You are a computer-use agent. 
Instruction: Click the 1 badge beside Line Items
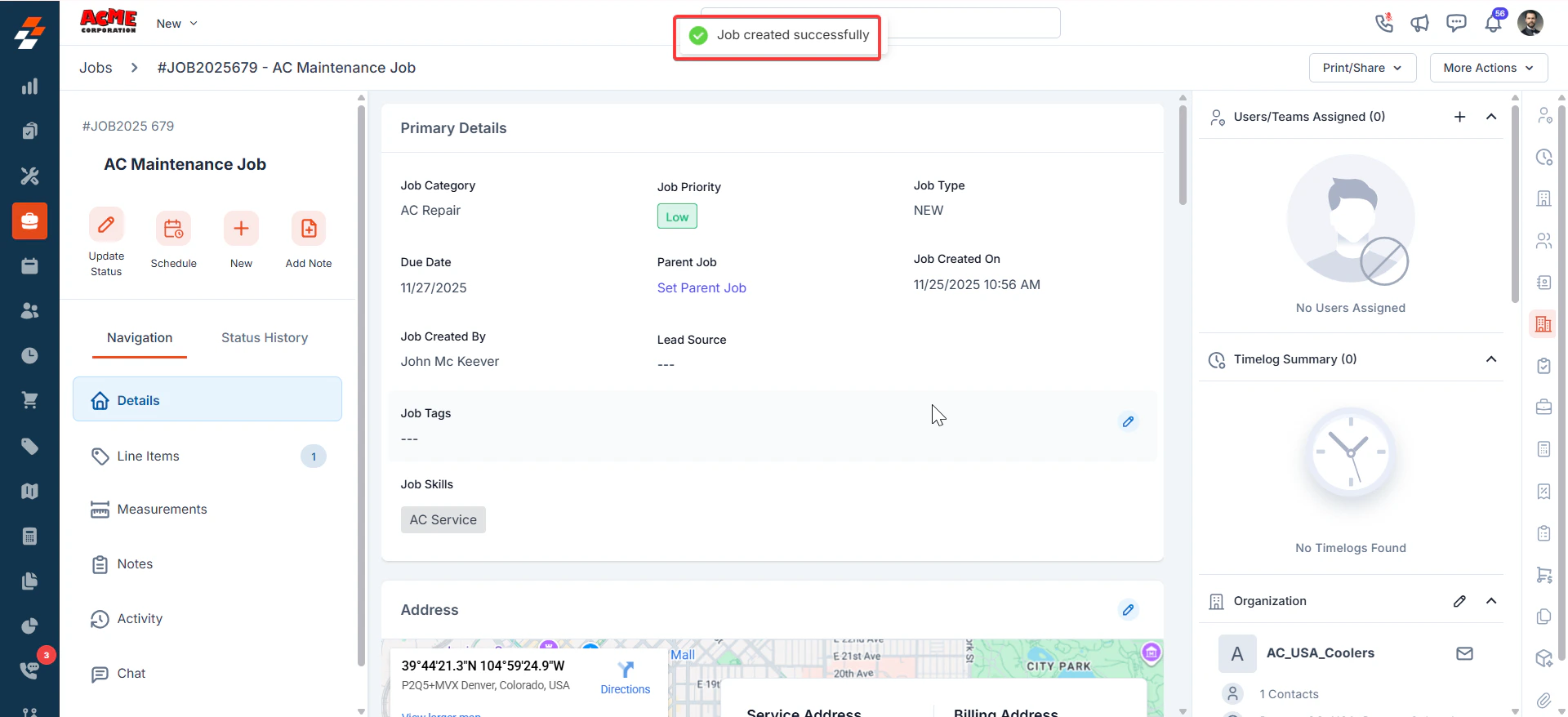click(x=314, y=456)
